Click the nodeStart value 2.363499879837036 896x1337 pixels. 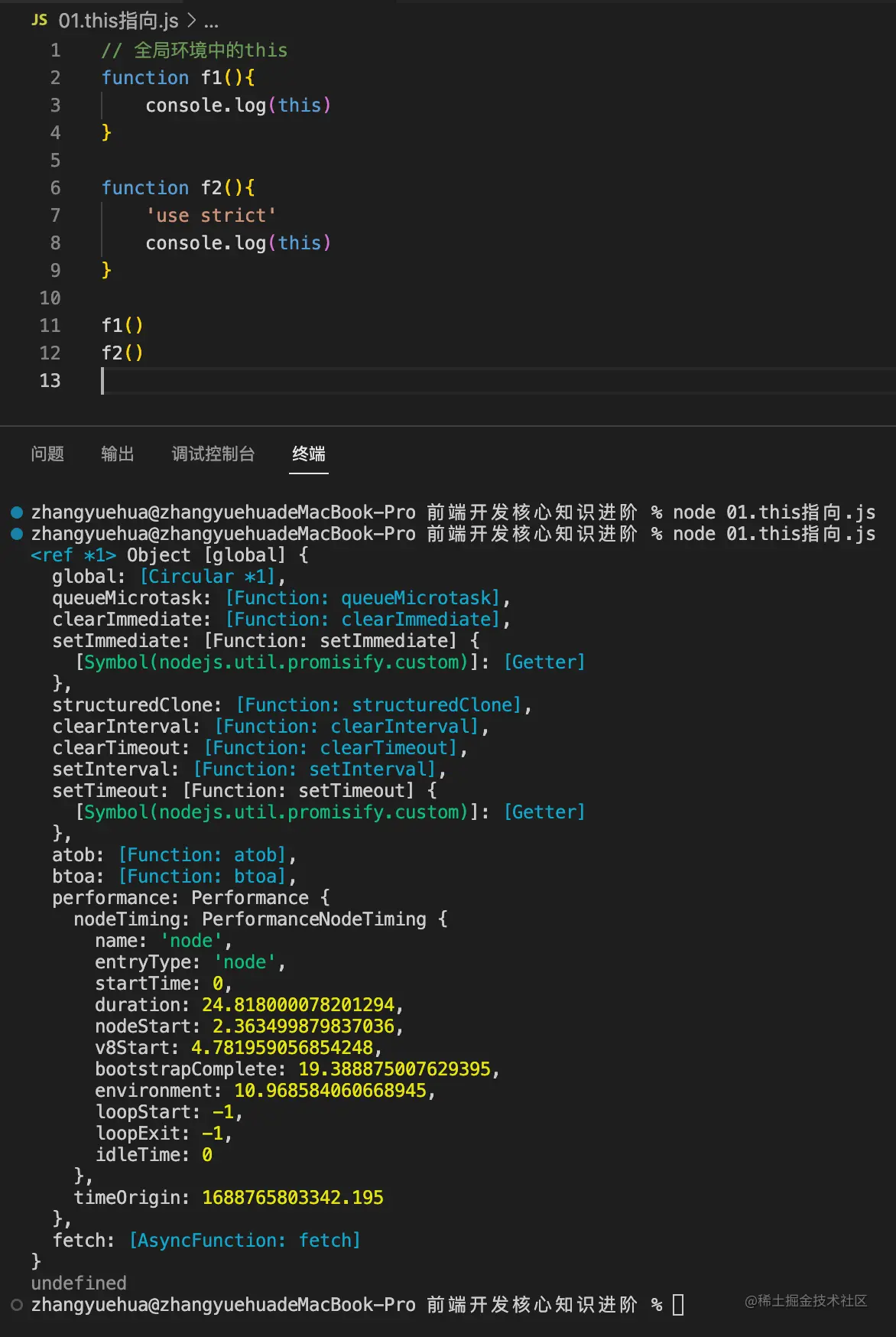tap(304, 1026)
